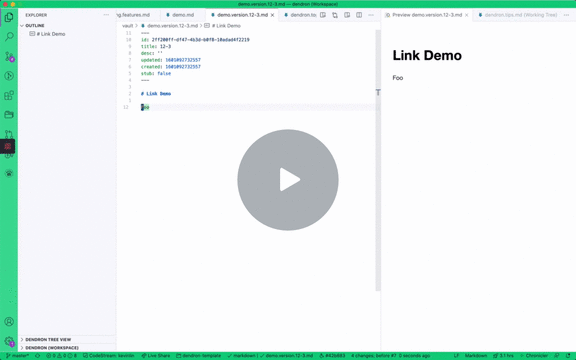Open the Run and Debug view
This screenshot has width=576, height=360.
point(9,76)
